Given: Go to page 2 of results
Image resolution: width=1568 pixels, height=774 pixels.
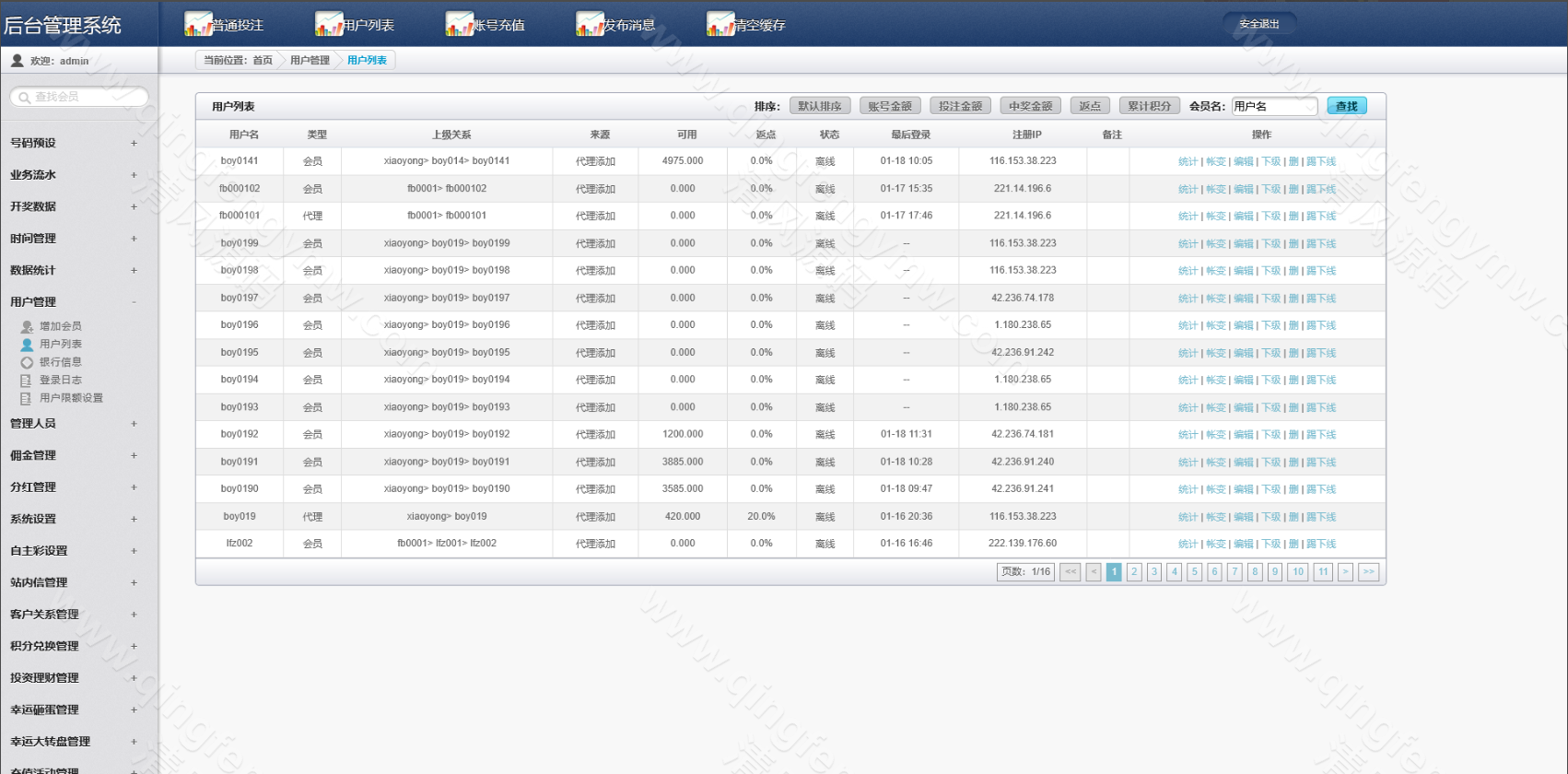Looking at the screenshot, I should (x=1134, y=572).
